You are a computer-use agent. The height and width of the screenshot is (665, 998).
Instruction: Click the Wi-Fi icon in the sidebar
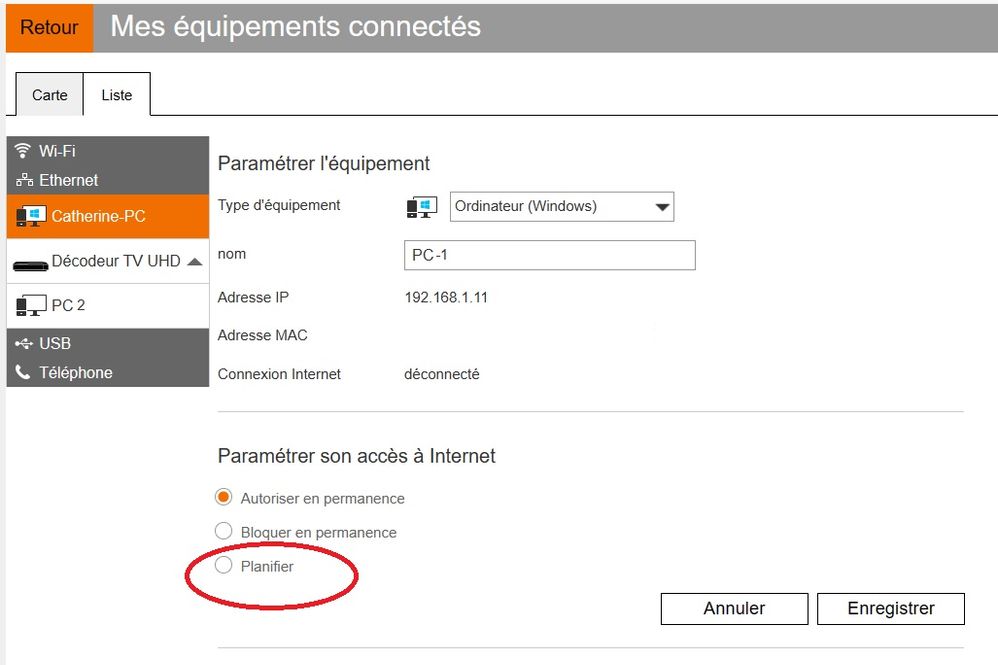click(22, 151)
